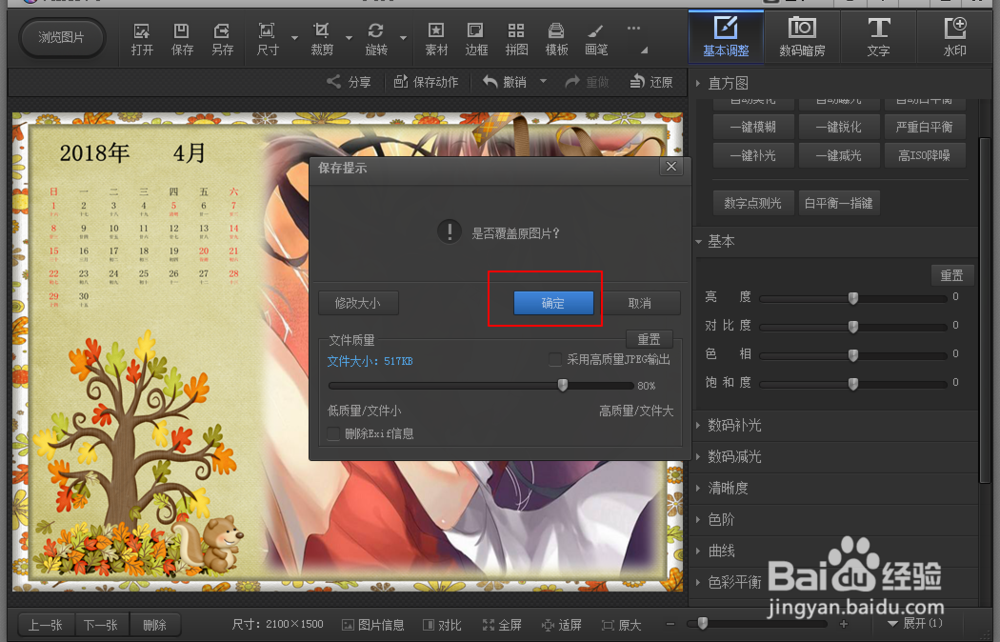Apply 一键减光 button
1000x642 pixels.
839,155
